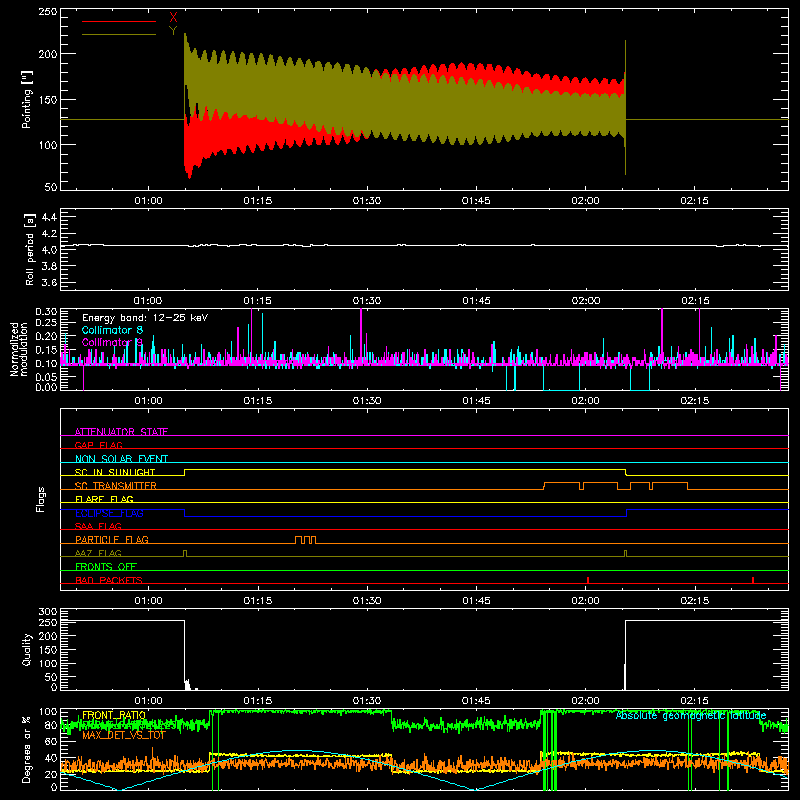Click the BAD_PACKETS red mark near 02:00
This screenshot has height=800, width=800.
pos(588,580)
